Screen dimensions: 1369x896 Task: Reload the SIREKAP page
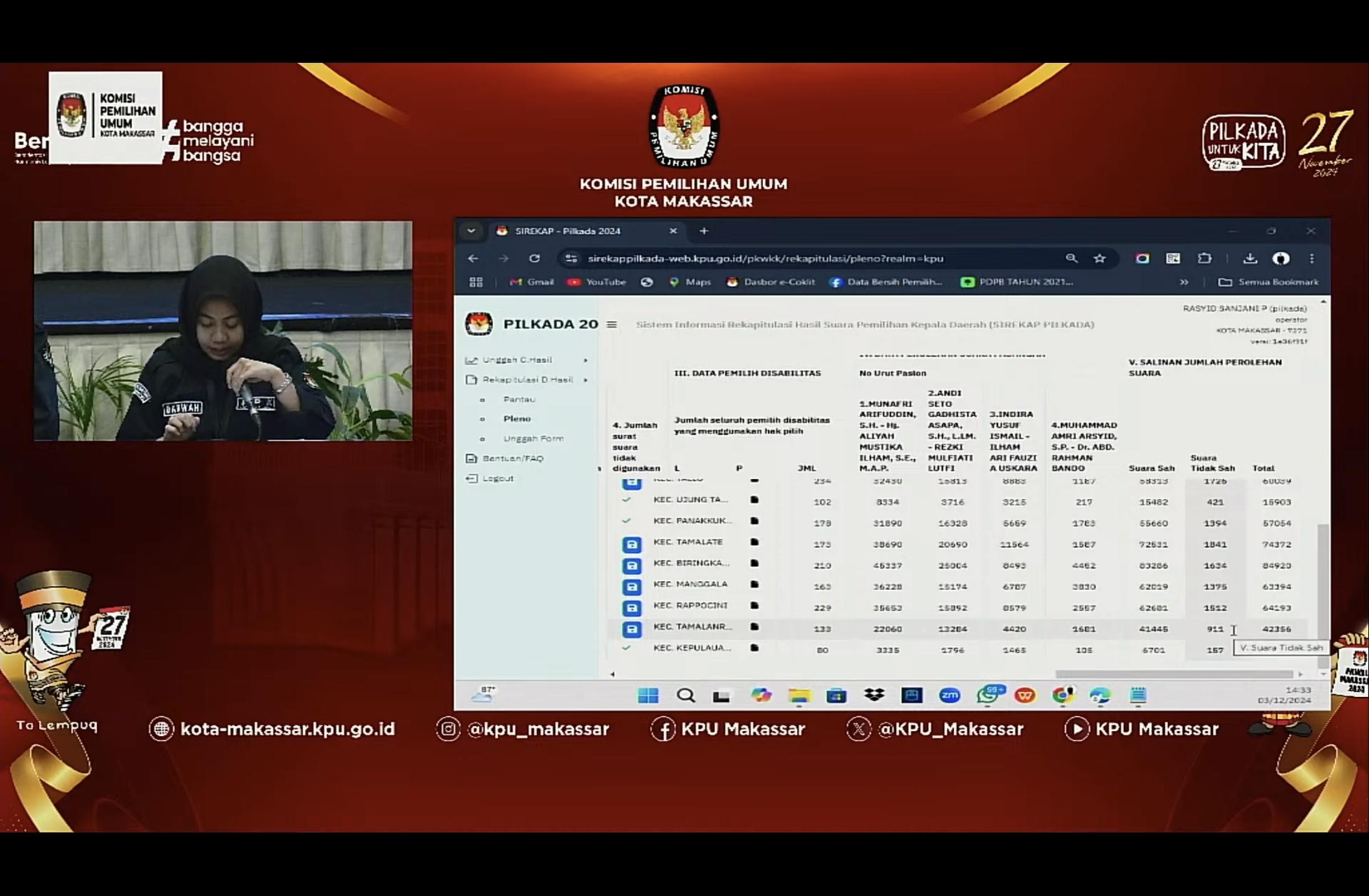[534, 258]
